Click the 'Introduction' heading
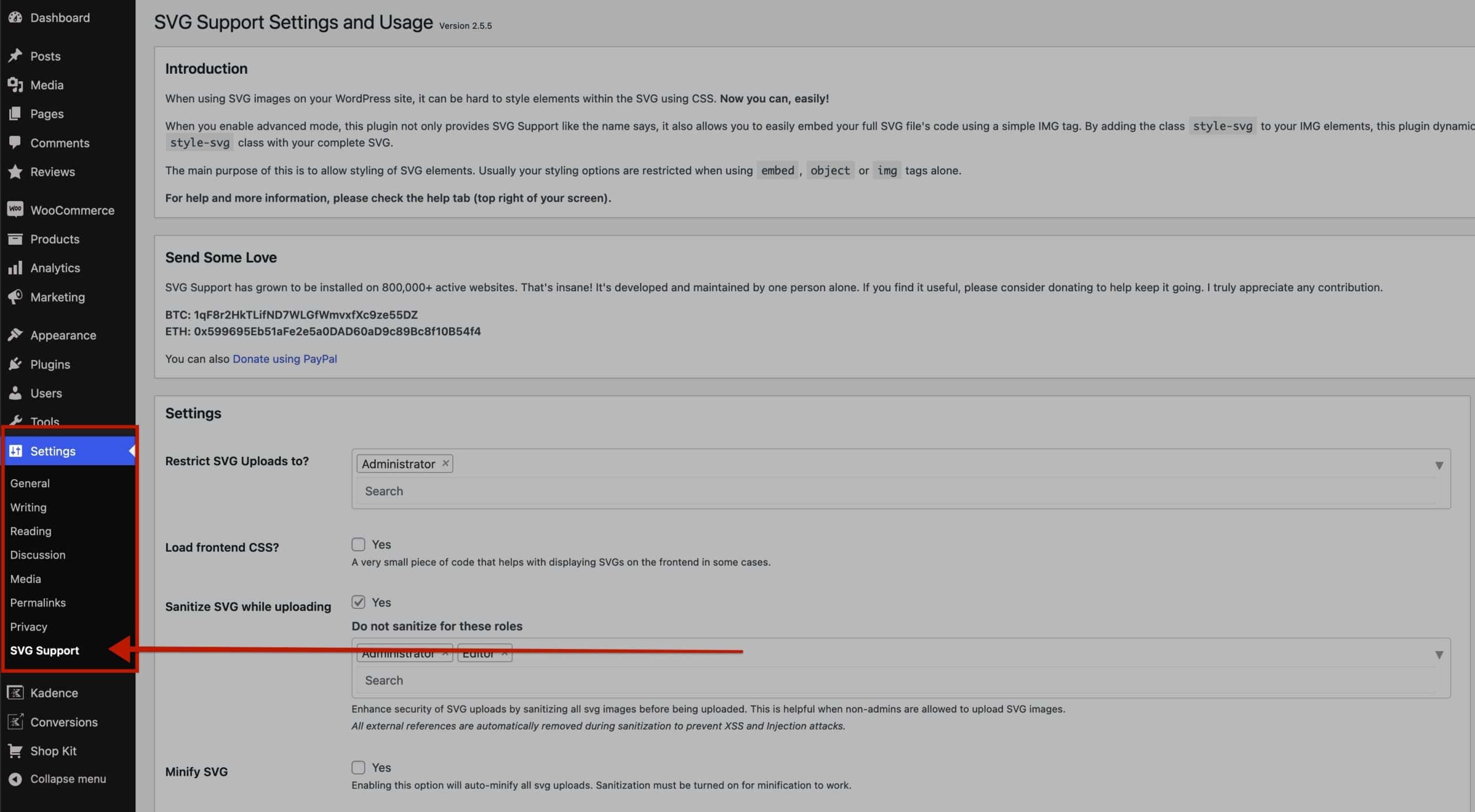 click(206, 69)
